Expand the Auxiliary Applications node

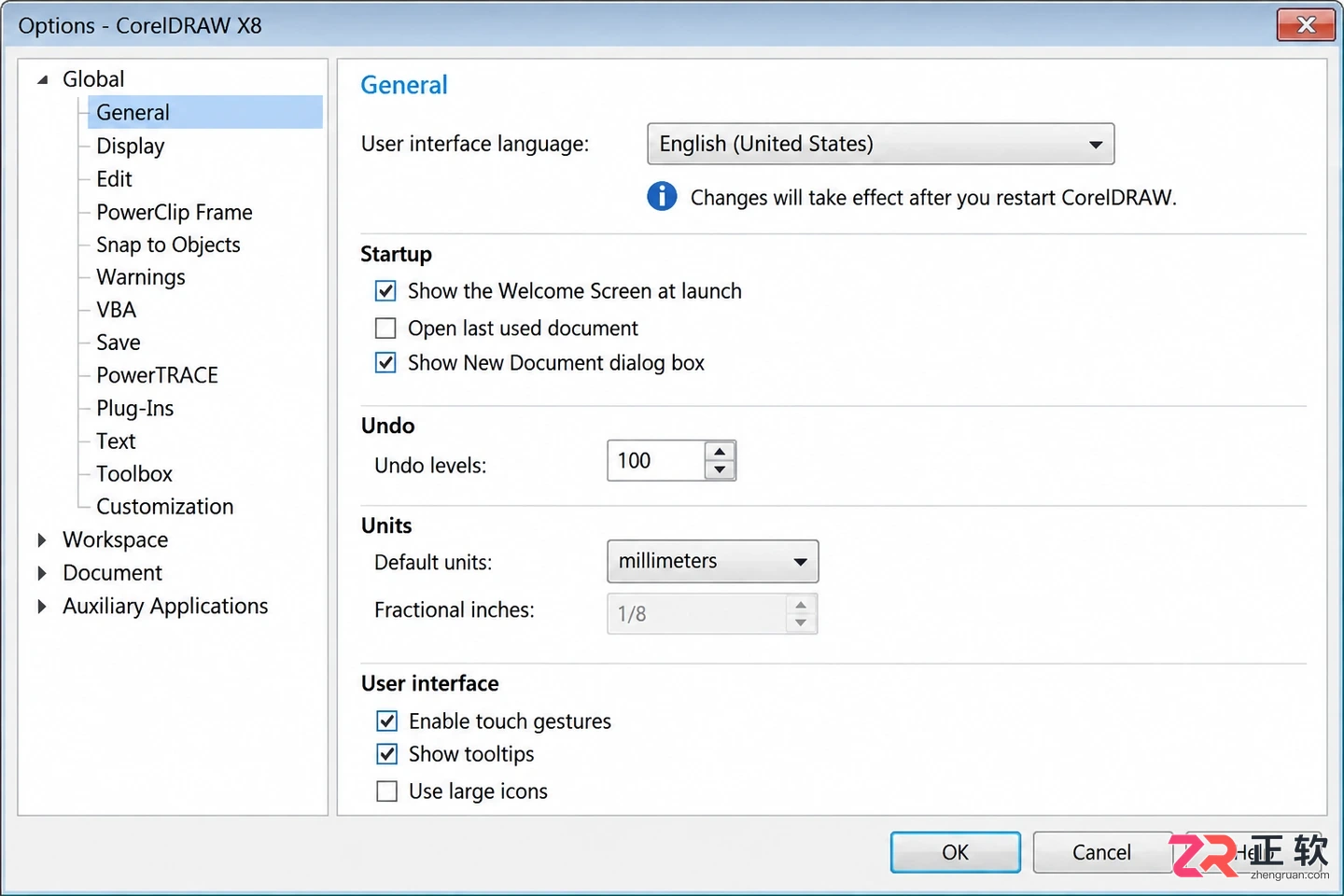tap(42, 606)
